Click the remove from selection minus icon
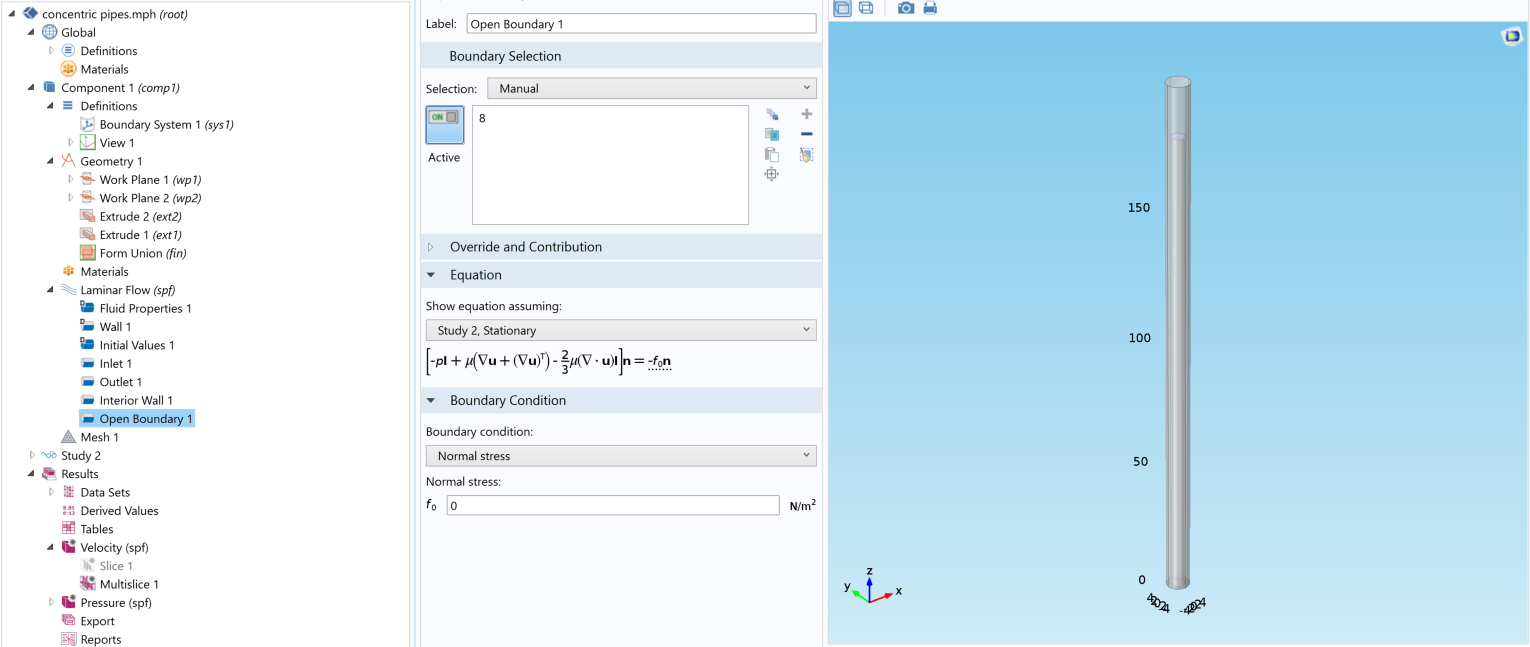The height and width of the screenshot is (647, 1530). click(x=806, y=134)
